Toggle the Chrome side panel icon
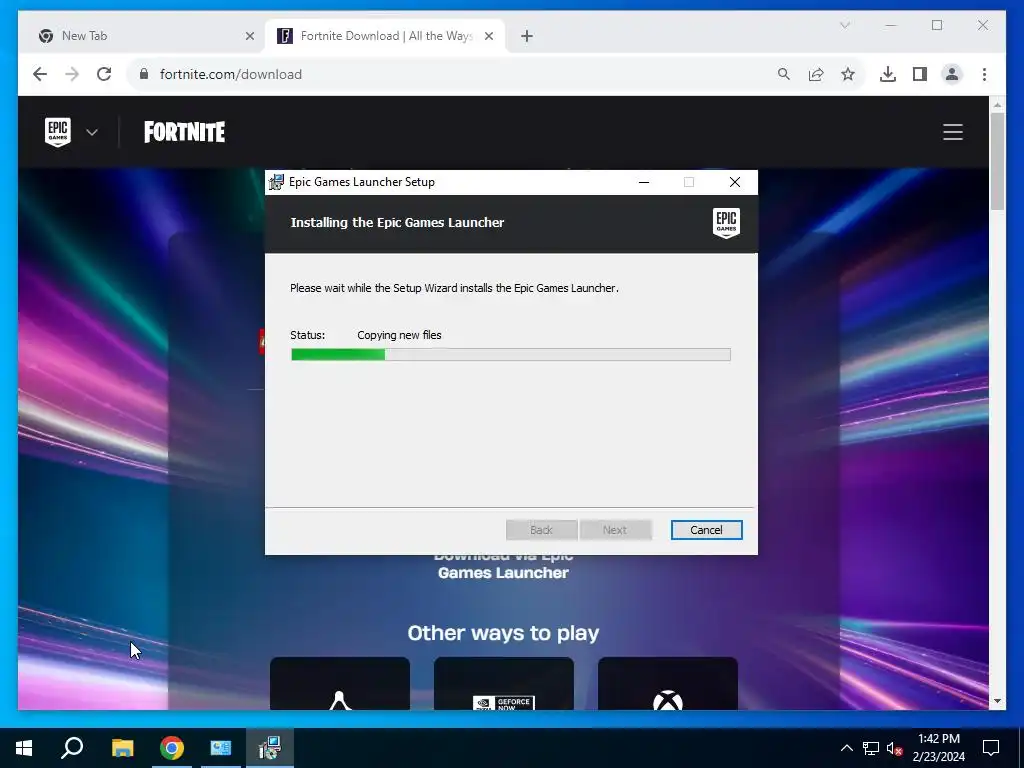The height and width of the screenshot is (768, 1024). pyautogui.click(x=920, y=74)
